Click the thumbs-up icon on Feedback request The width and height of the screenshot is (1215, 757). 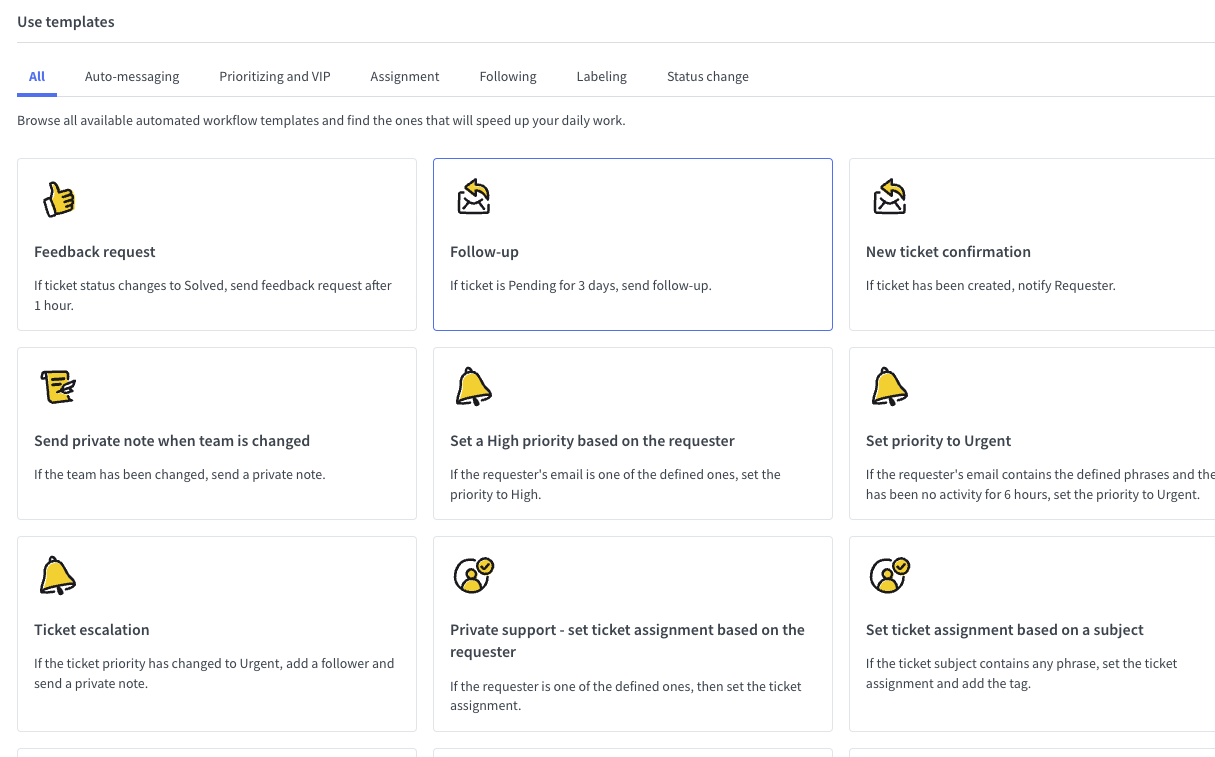(x=58, y=198)
